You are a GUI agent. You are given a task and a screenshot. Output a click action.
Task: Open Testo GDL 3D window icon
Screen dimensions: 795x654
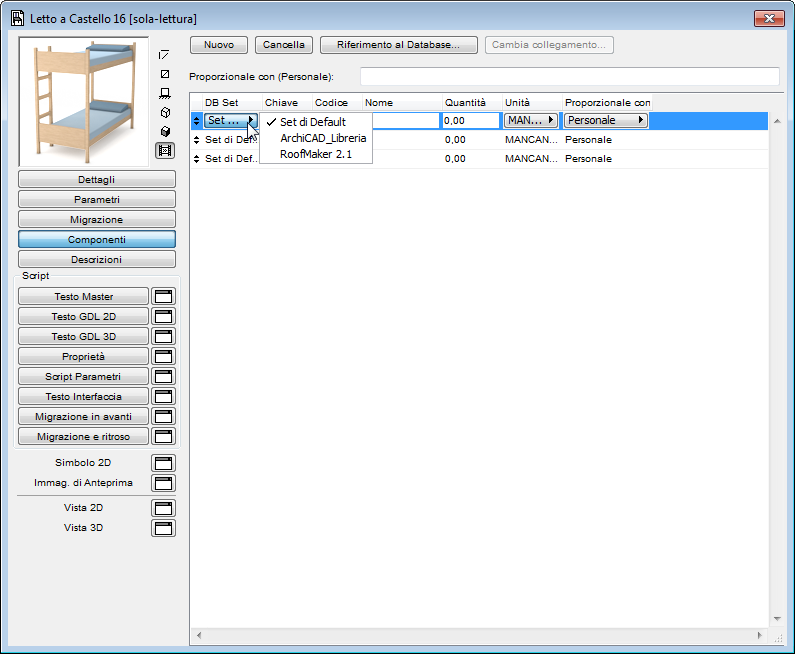pyautogui.click(x=163, y=336)
